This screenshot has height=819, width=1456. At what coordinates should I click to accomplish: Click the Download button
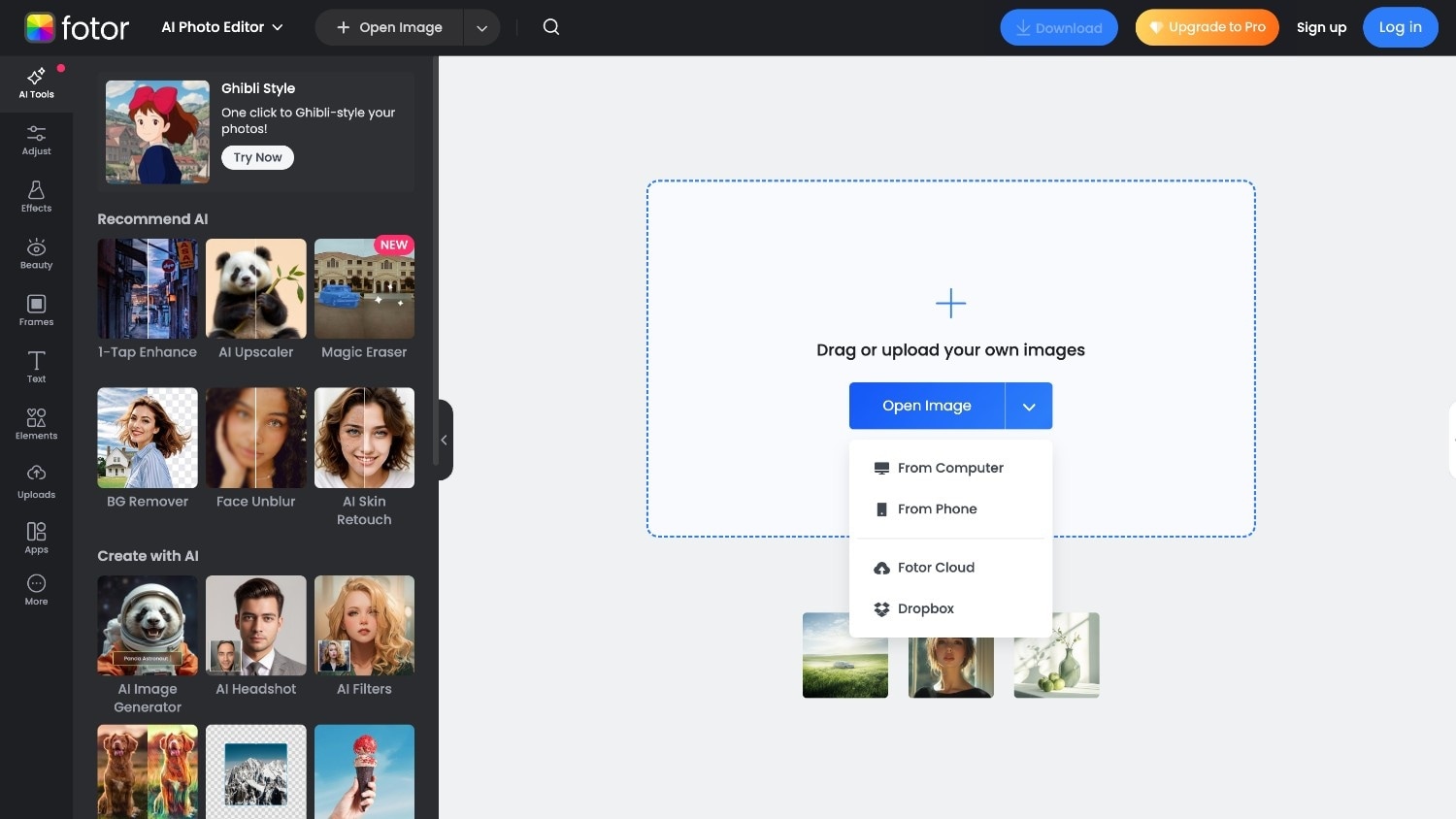[x=1059, y=28]
